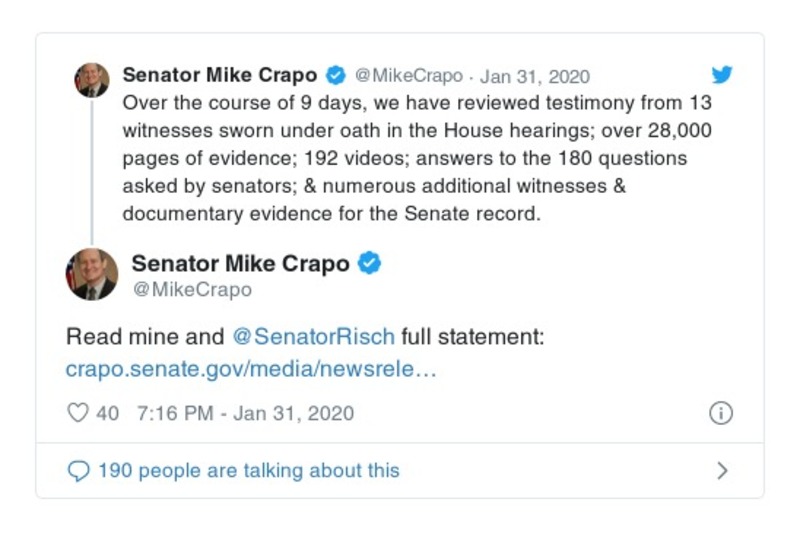Like the tweet with the heart icon
Screen dimensions: 800x537
tap(78, 413)
